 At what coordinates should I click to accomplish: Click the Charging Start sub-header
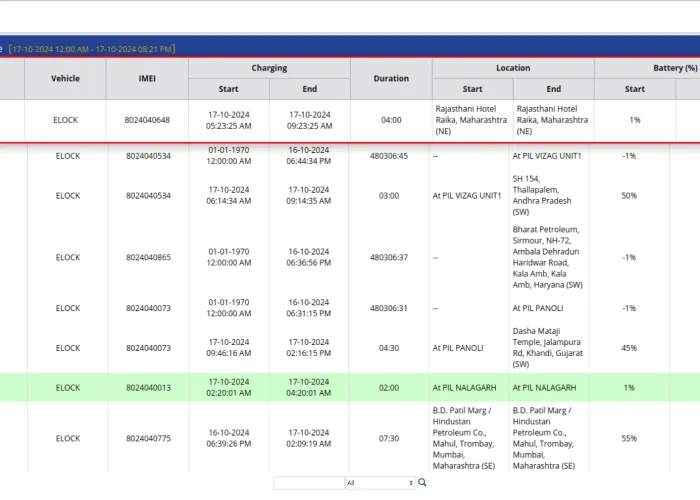[228, 89]
